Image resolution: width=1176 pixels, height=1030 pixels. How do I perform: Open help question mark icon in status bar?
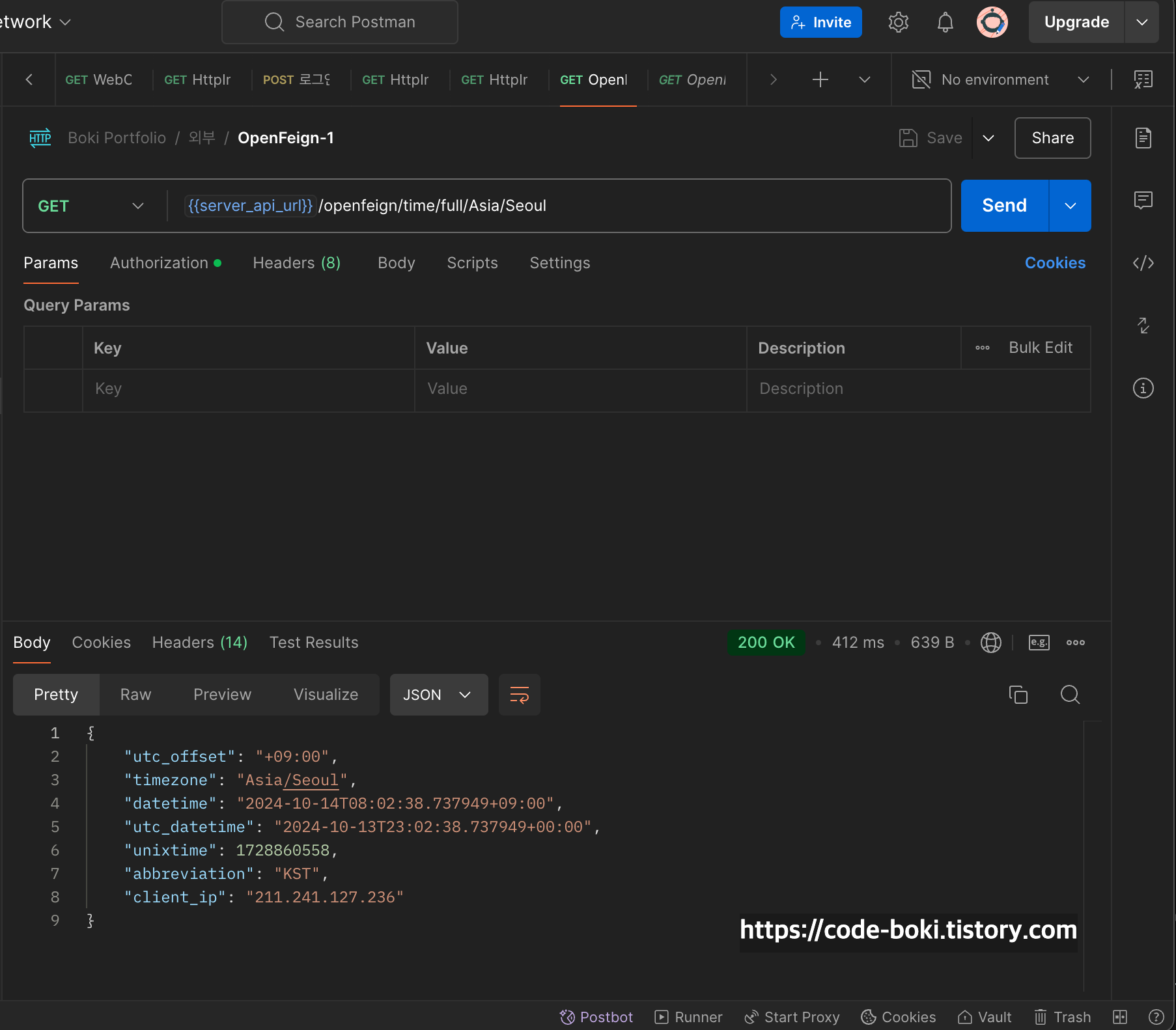tap(1156, 1017)
